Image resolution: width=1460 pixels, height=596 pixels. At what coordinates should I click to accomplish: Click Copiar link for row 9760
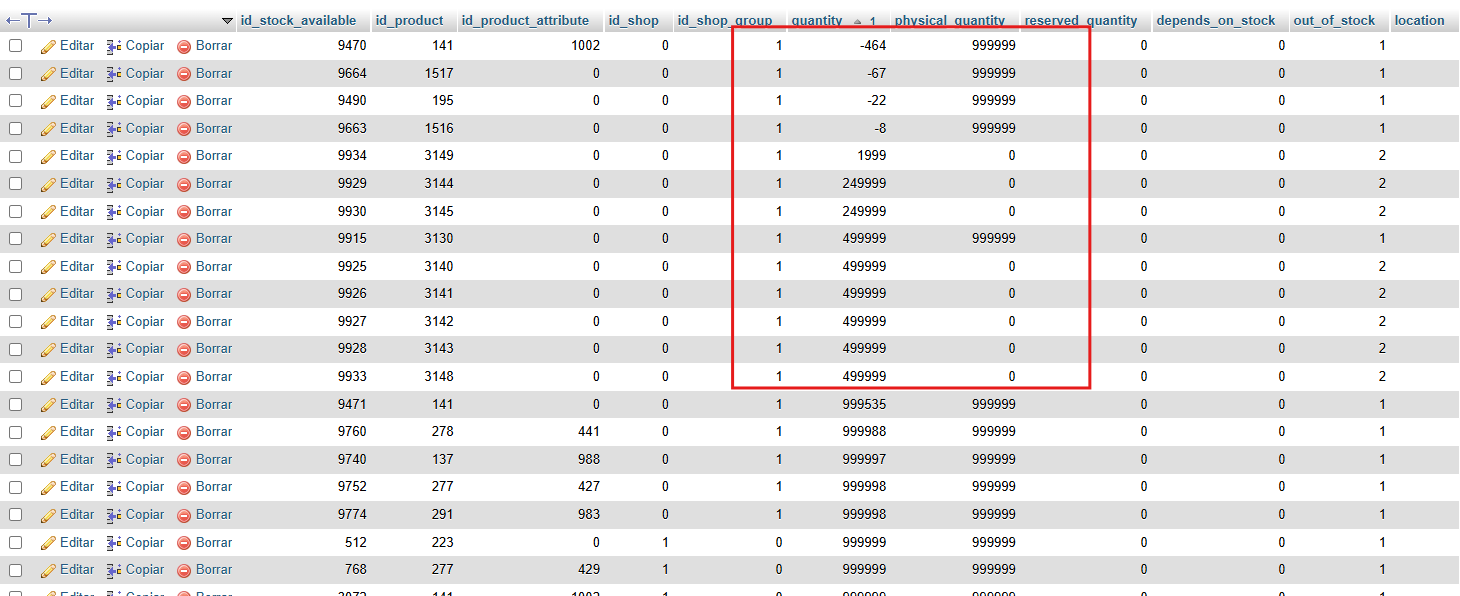(x=145, y=432)
